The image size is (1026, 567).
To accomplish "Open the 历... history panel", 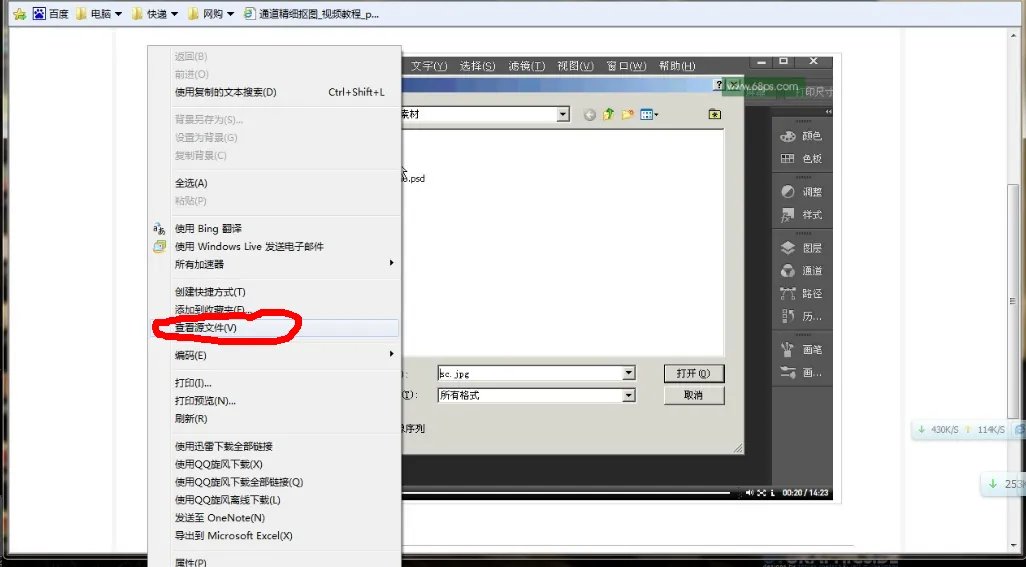I will 802,317.
